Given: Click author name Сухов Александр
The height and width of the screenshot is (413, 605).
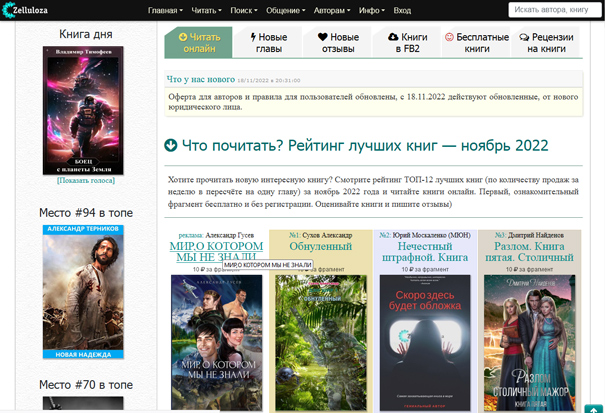Looking at the screenshot, I should coord(327,235).
